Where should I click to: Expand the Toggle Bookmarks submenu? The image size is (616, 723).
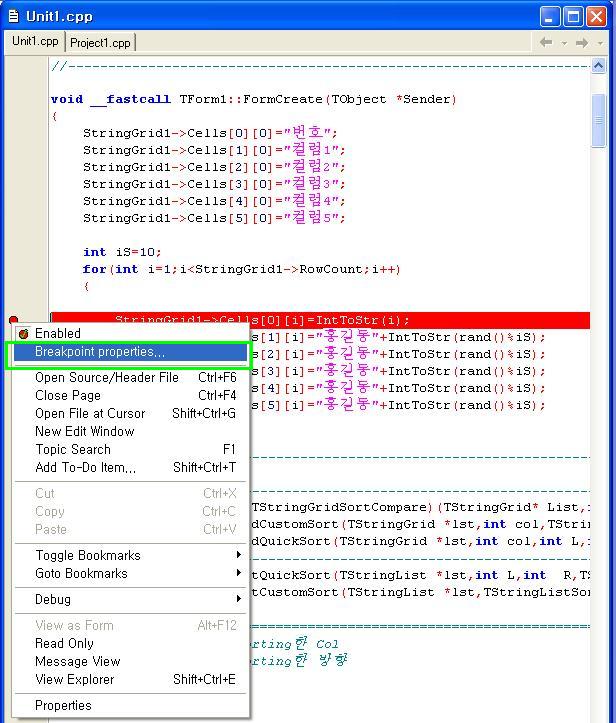(x=88, y=555)
